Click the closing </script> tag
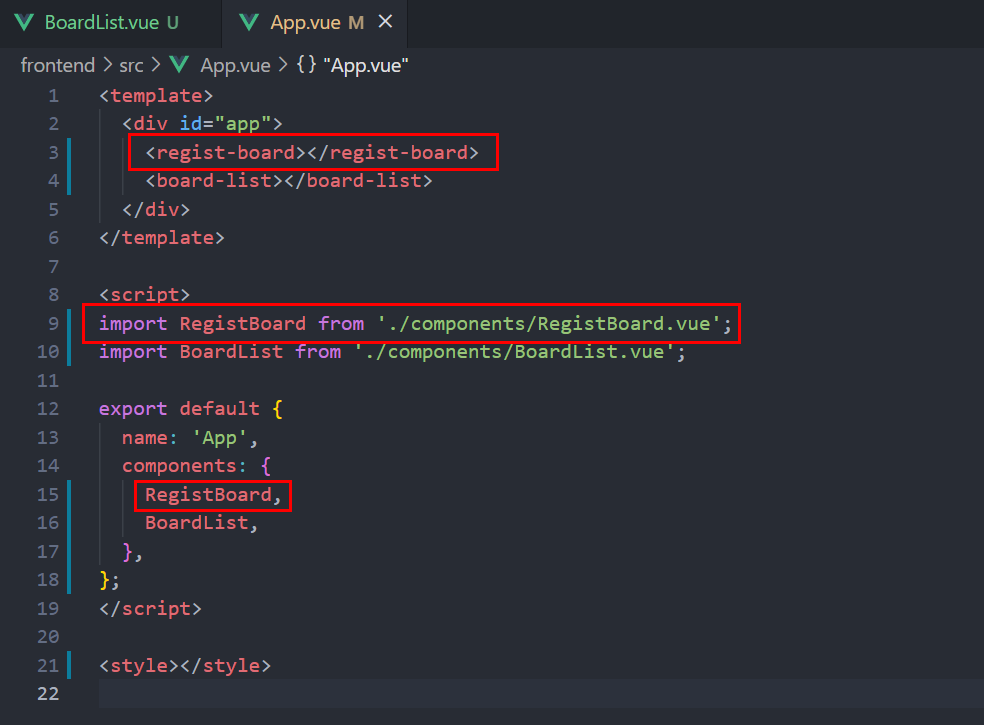The image size is (984, 725). [151, 610]
